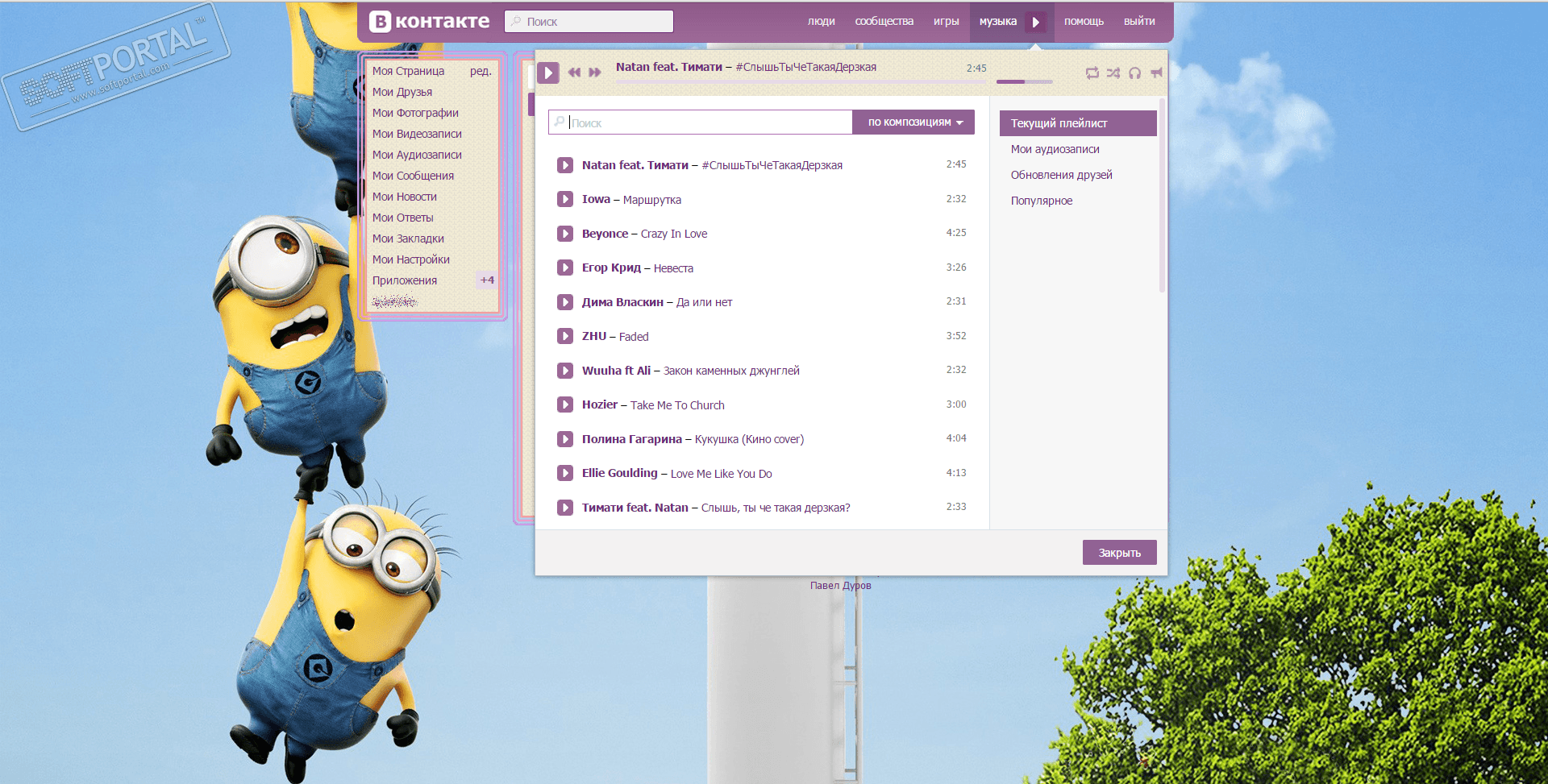Click the audio search input field
Viewport: 1548px width, 784px height.
coord(701,122)
